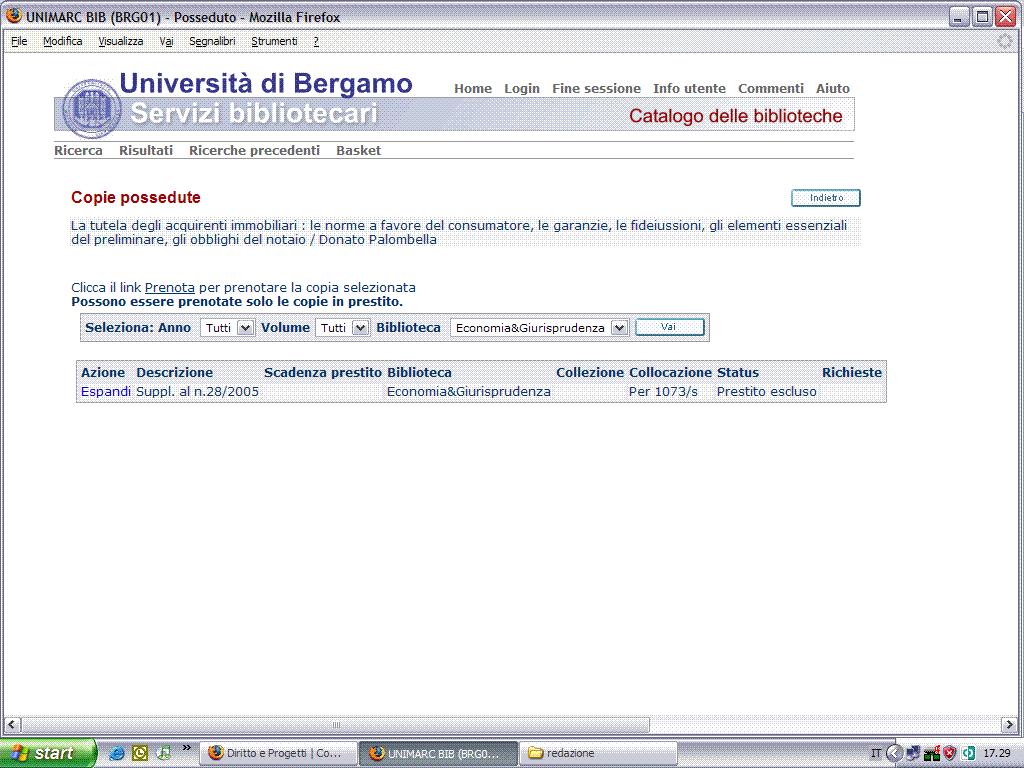Open the Windows Start menu
Screen dimensions: 1024x768
click(47, 753)
